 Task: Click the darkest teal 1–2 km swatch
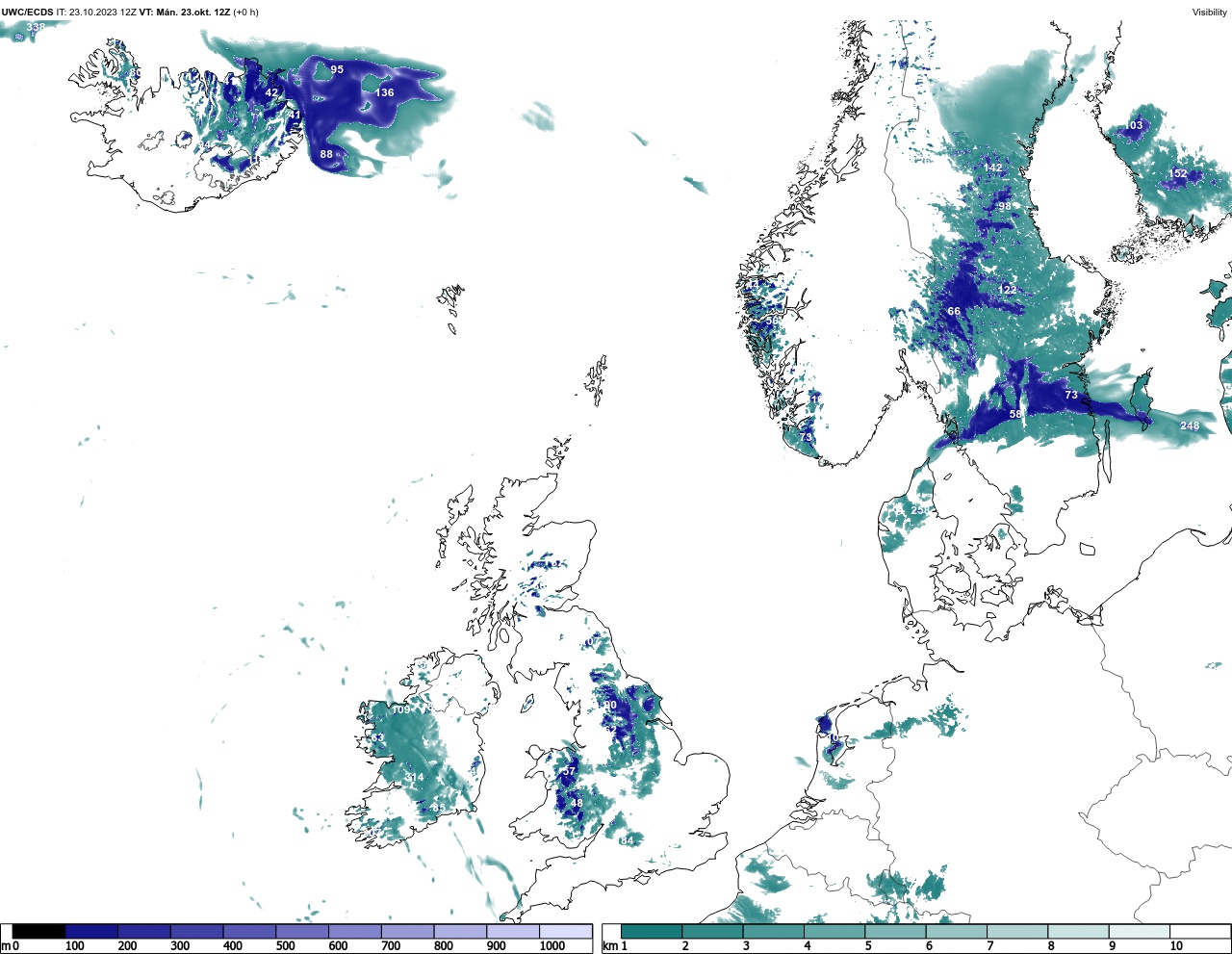652,931
